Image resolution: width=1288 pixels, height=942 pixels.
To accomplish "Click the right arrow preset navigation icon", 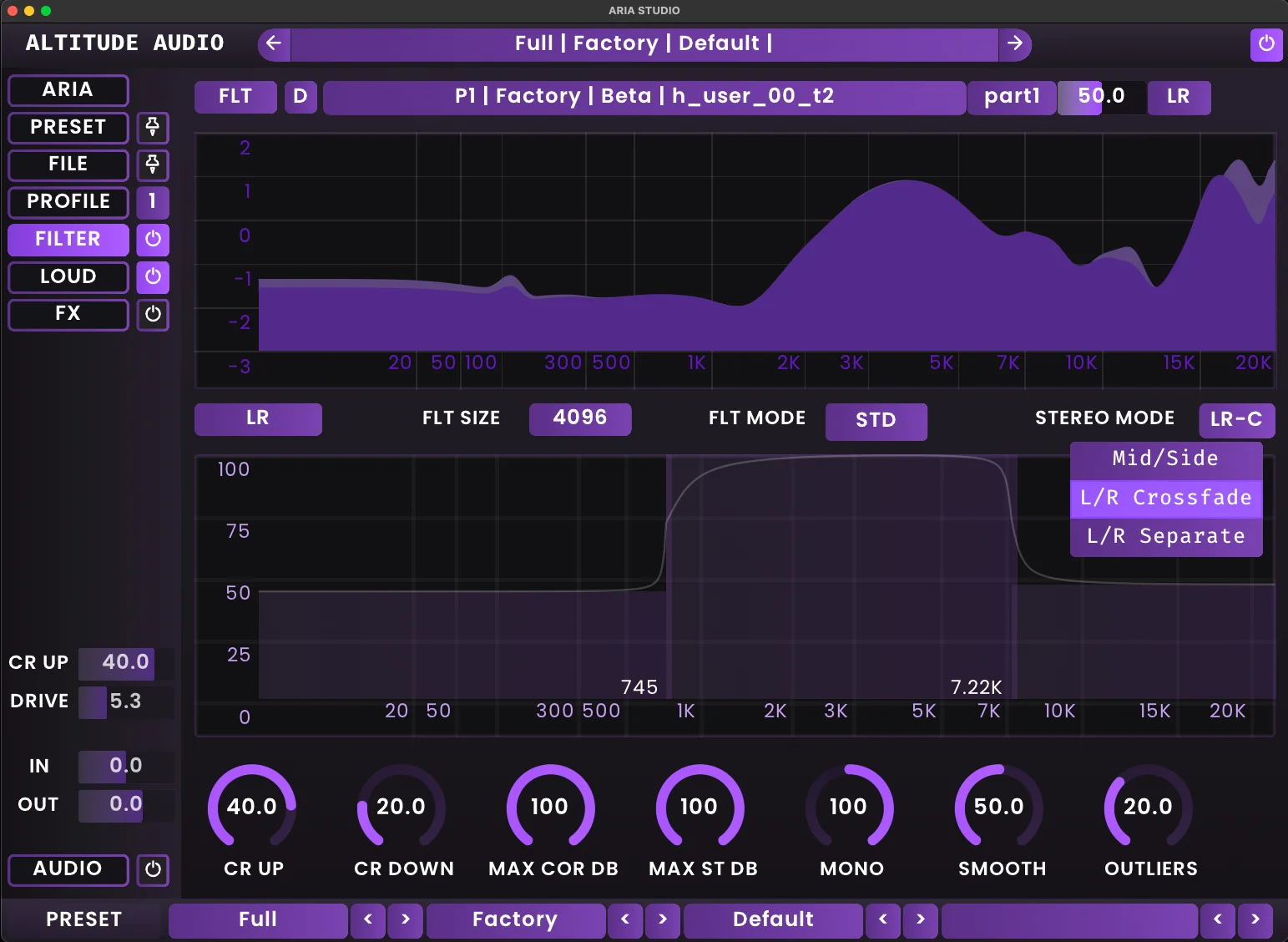I will (x=1016, y=44).
